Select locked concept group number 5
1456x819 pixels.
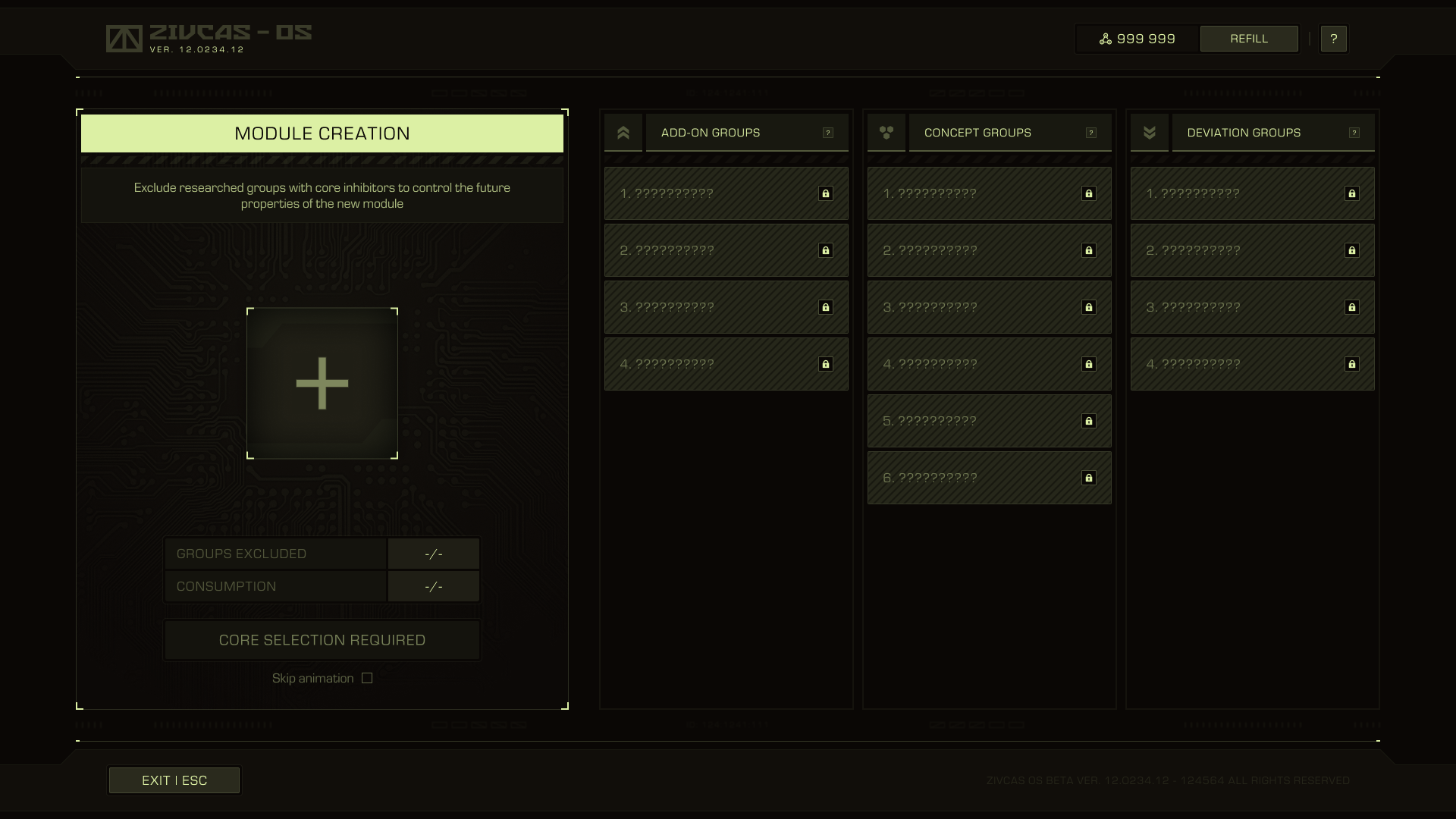point(989,421)
